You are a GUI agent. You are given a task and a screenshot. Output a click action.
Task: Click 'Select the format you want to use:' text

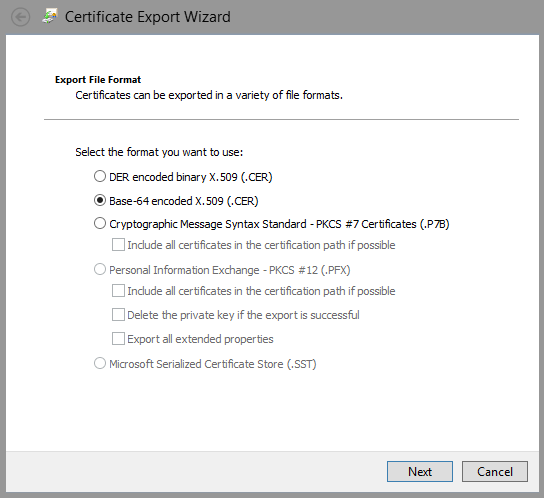click(x=159, y=152)
